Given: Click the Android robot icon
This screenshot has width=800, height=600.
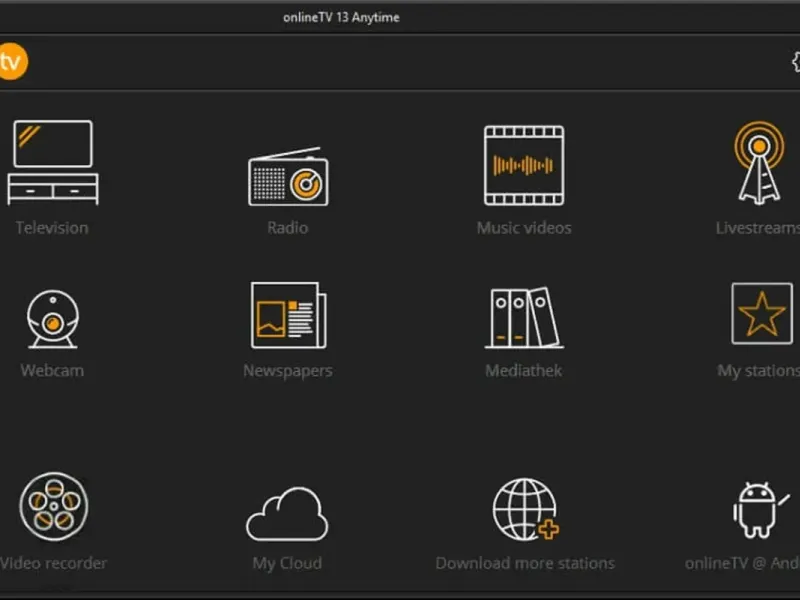Looking at the screenshot, I should 760,510.
